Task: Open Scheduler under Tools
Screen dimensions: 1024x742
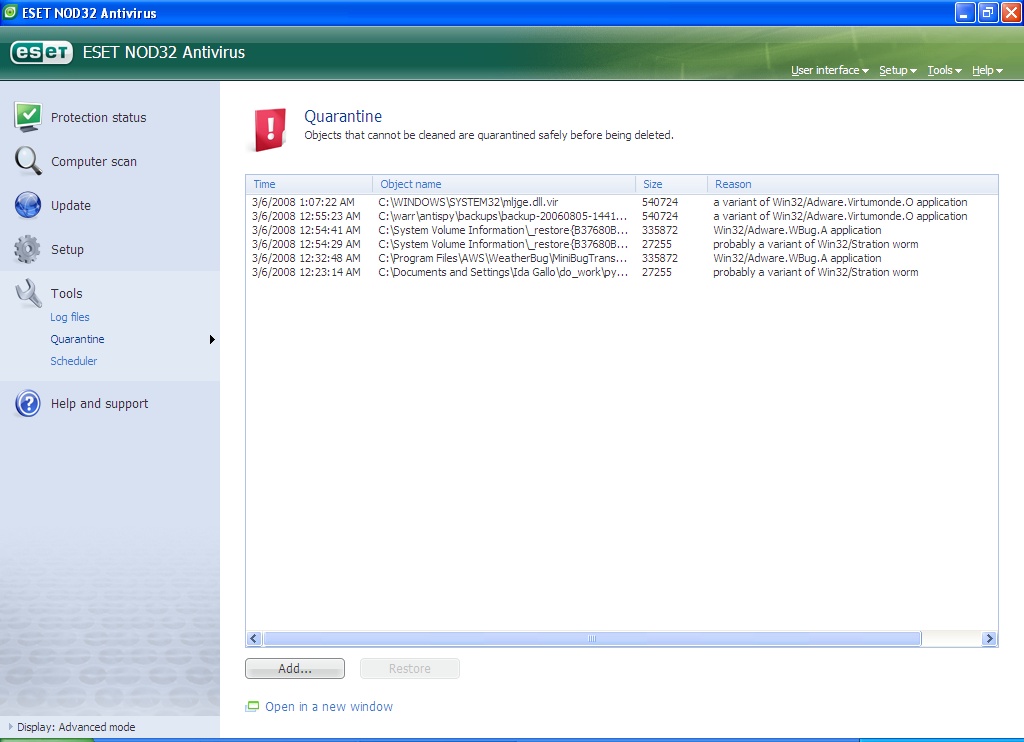Action: [x=74, y=361]
